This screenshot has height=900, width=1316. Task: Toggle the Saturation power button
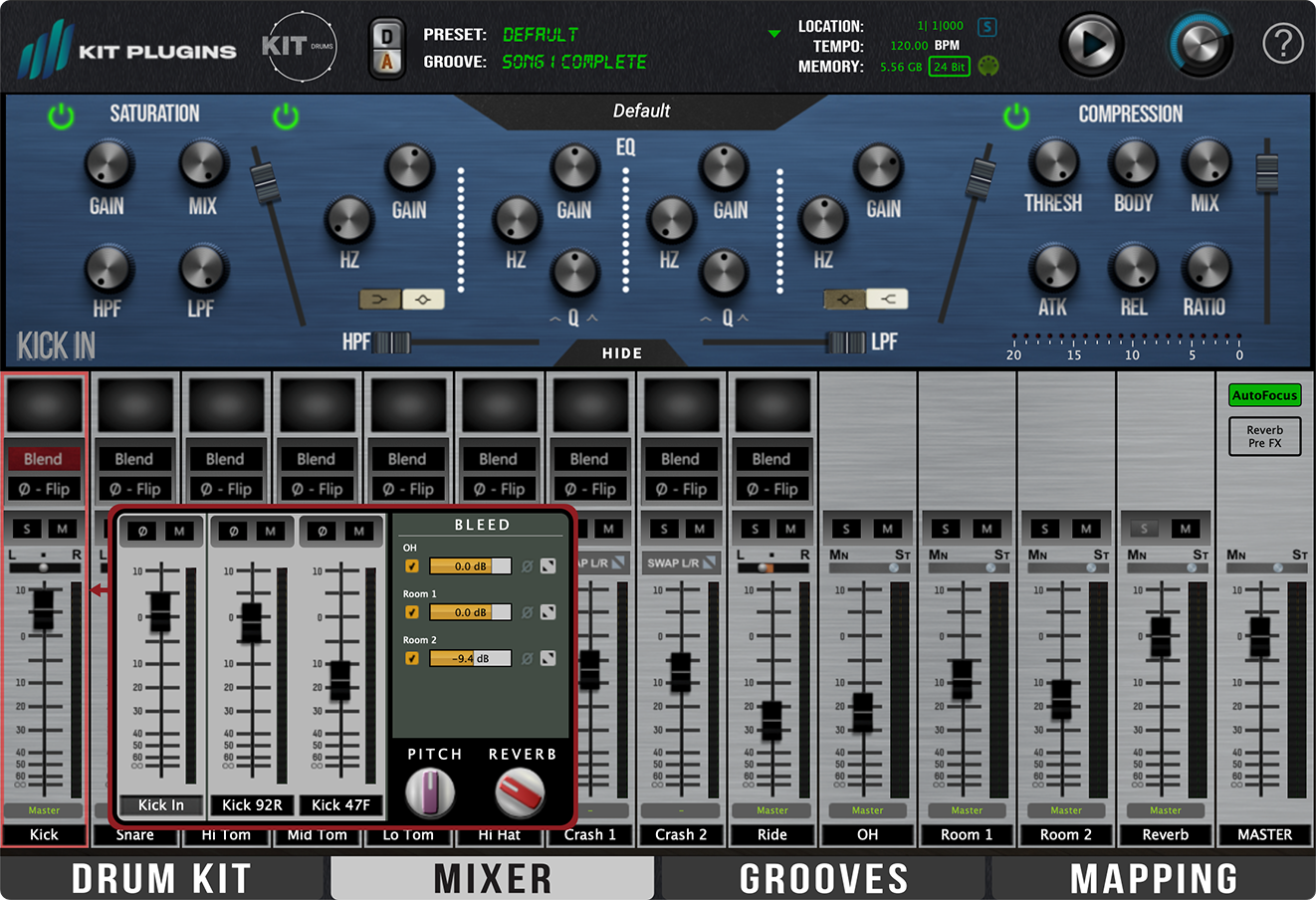[x=60, y=115]
